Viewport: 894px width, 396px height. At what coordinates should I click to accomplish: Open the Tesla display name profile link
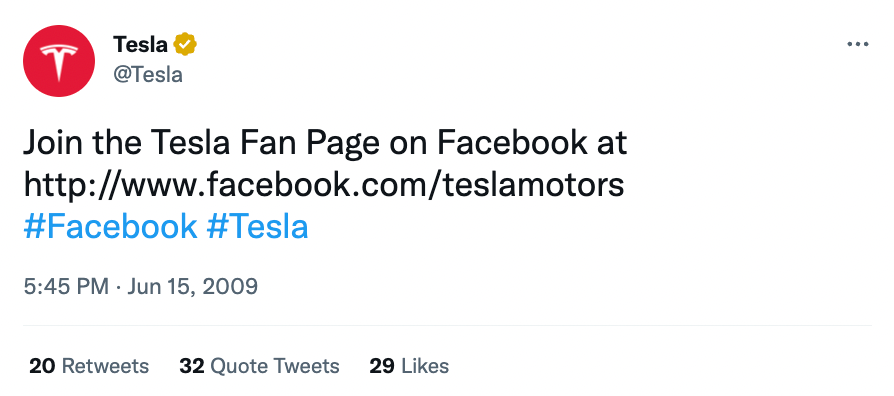tap(140, 44)
